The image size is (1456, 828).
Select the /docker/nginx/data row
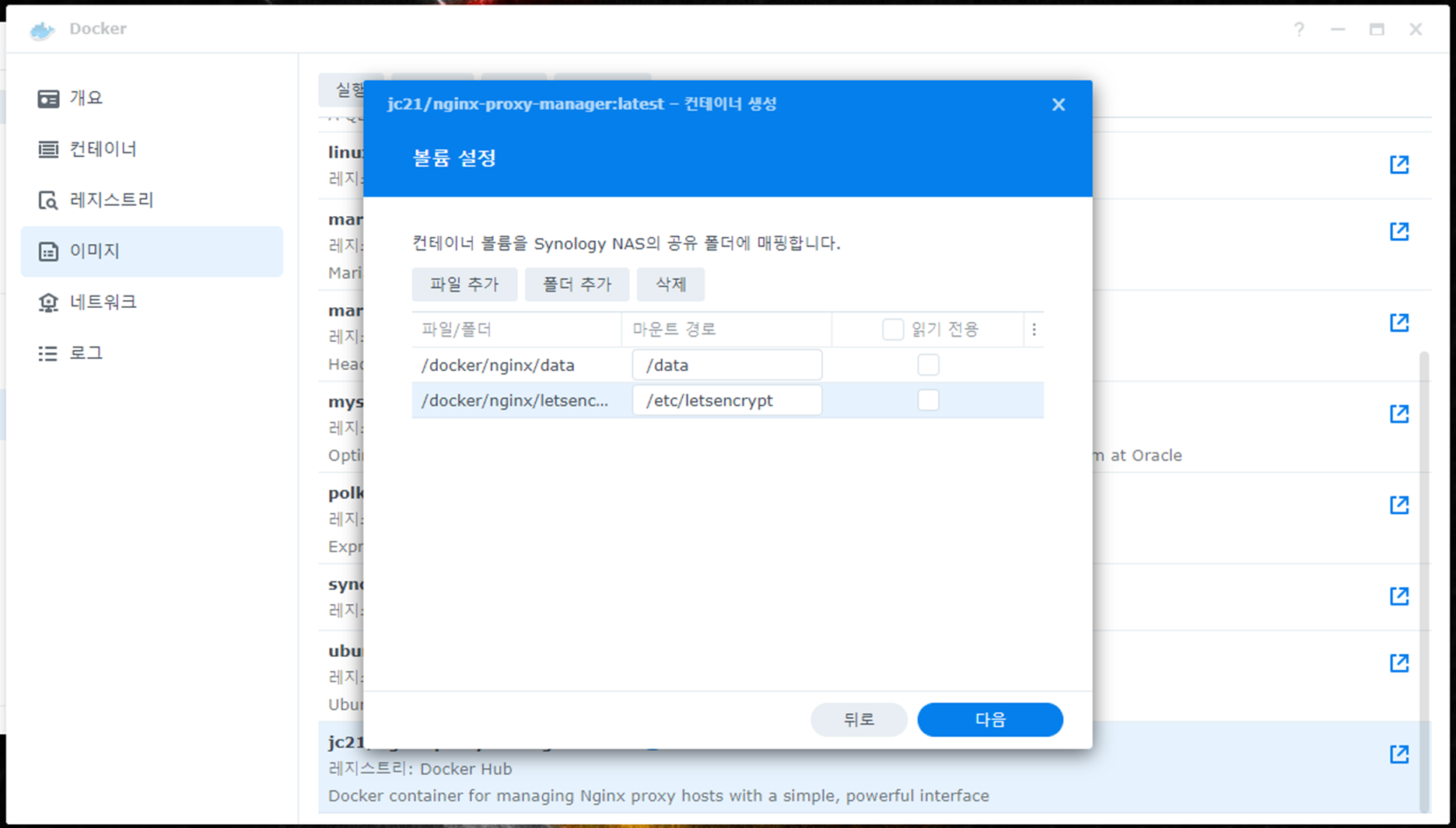coord(727,365)
